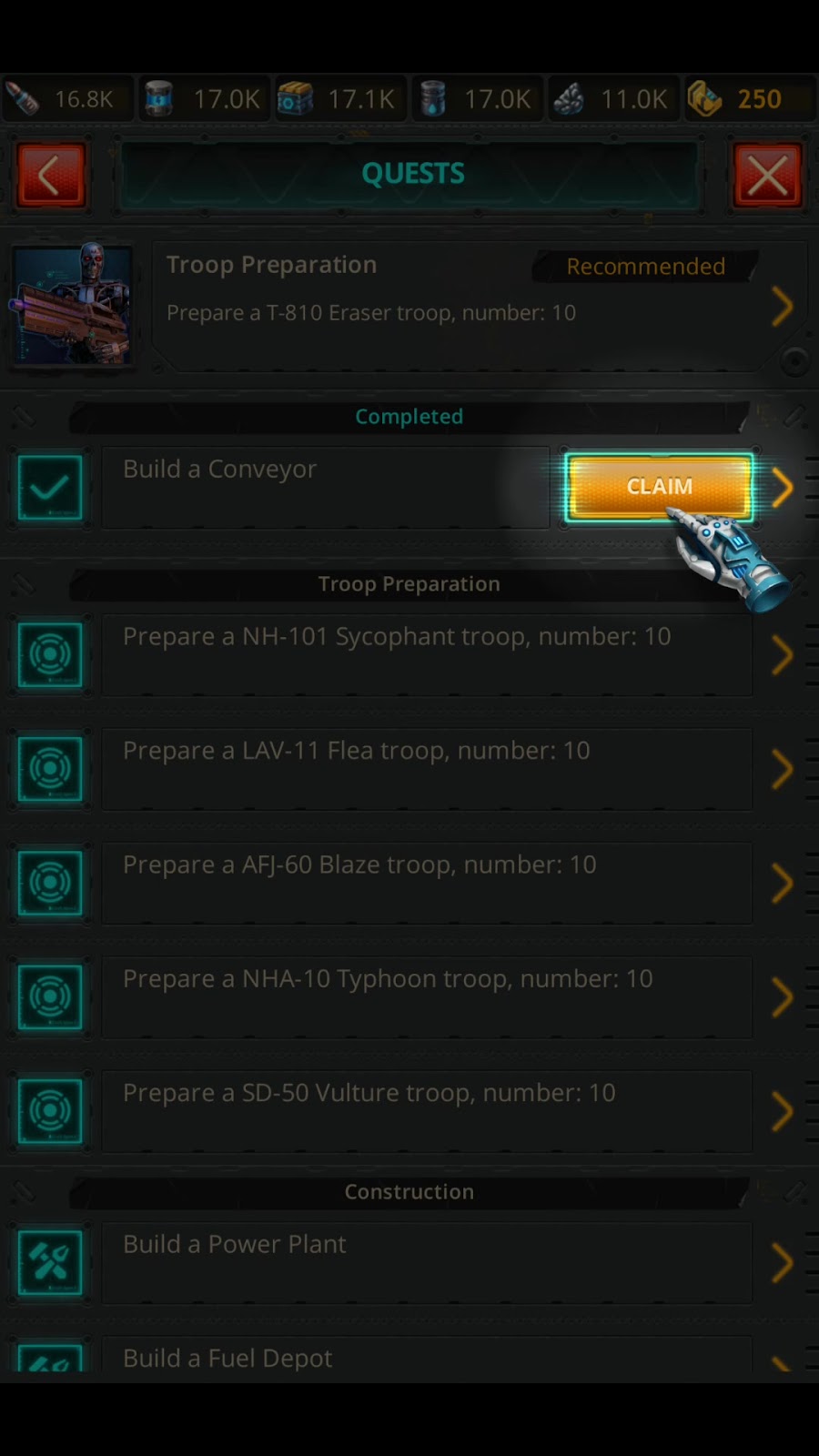Claim the Build a Conveyor reward
The width and height of the screenshot is (819, 1456).
coord(659,487)
